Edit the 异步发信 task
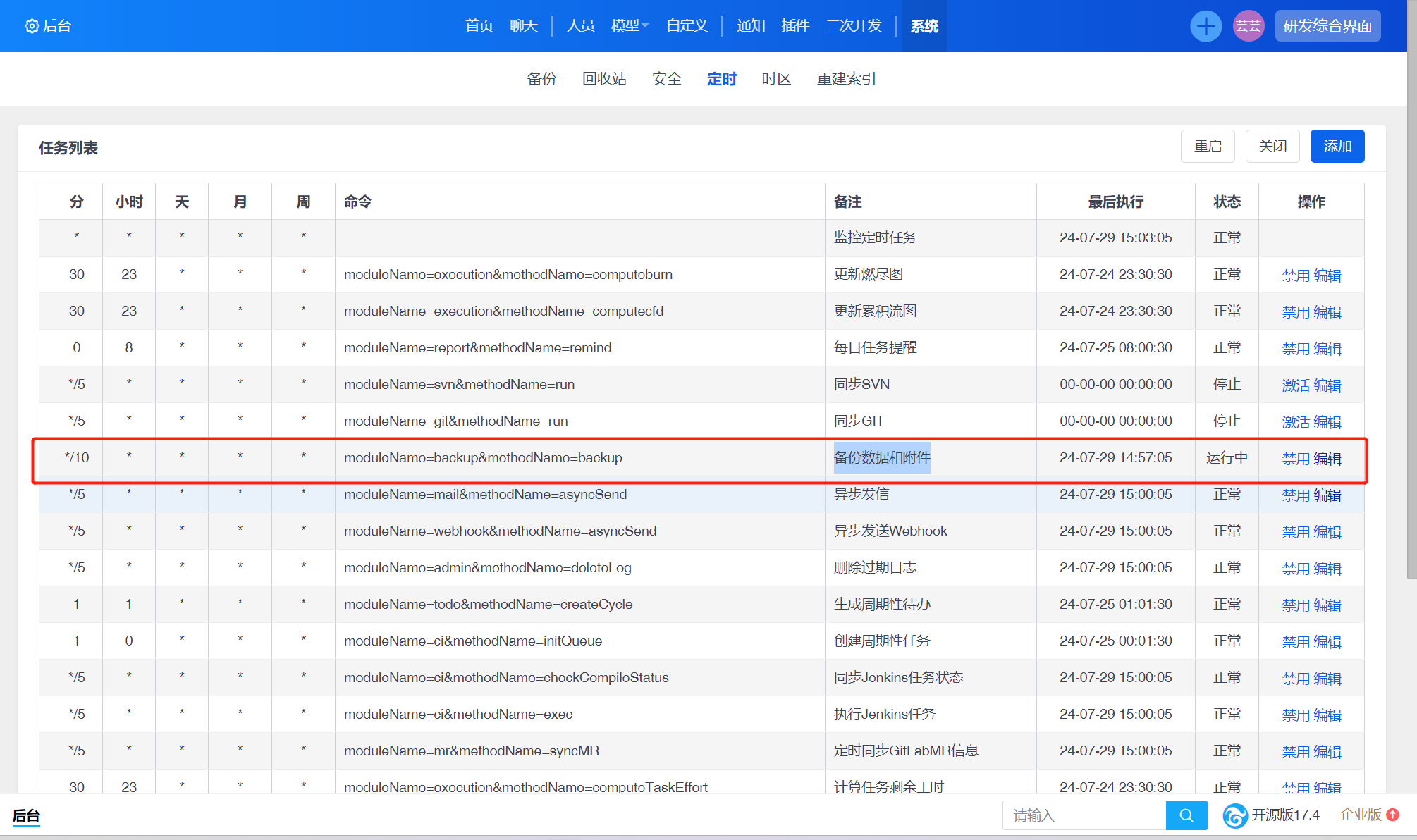The width and height of the screenshot is (1417, 840). pyautogui.click(x=1327, y=495)
